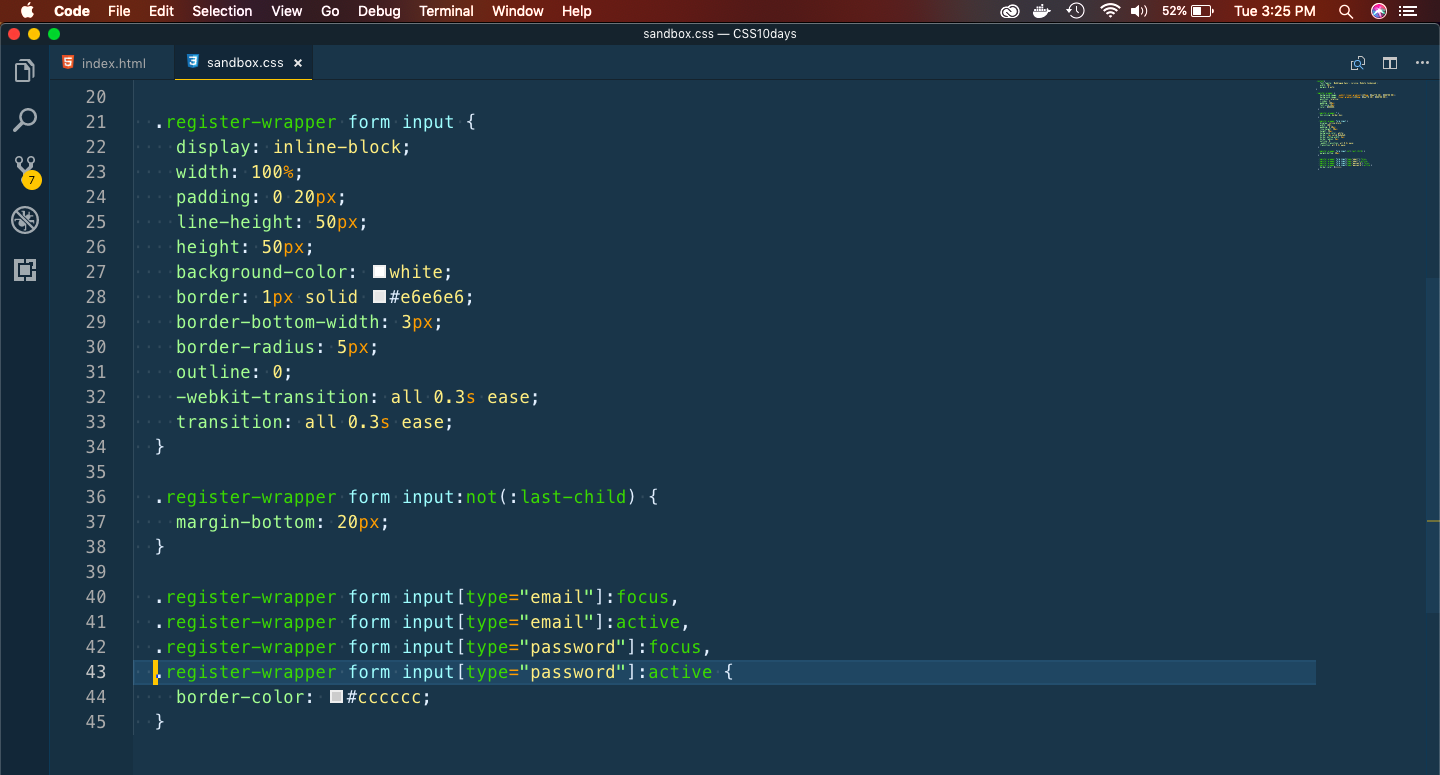Open the Debug view in the activity bar

click(25, 220)
